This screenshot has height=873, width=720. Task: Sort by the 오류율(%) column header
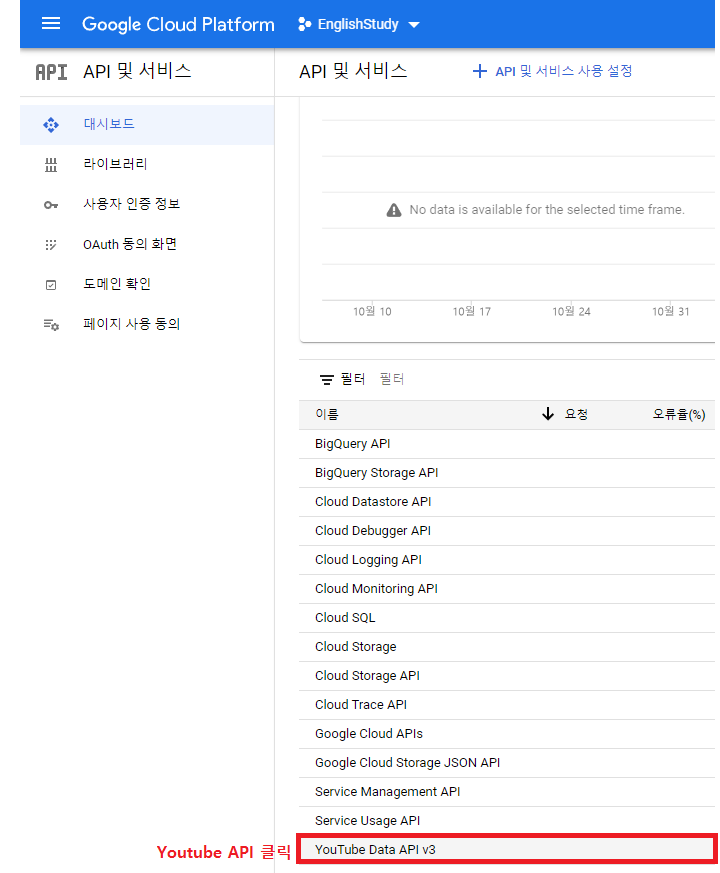(679, 414)
